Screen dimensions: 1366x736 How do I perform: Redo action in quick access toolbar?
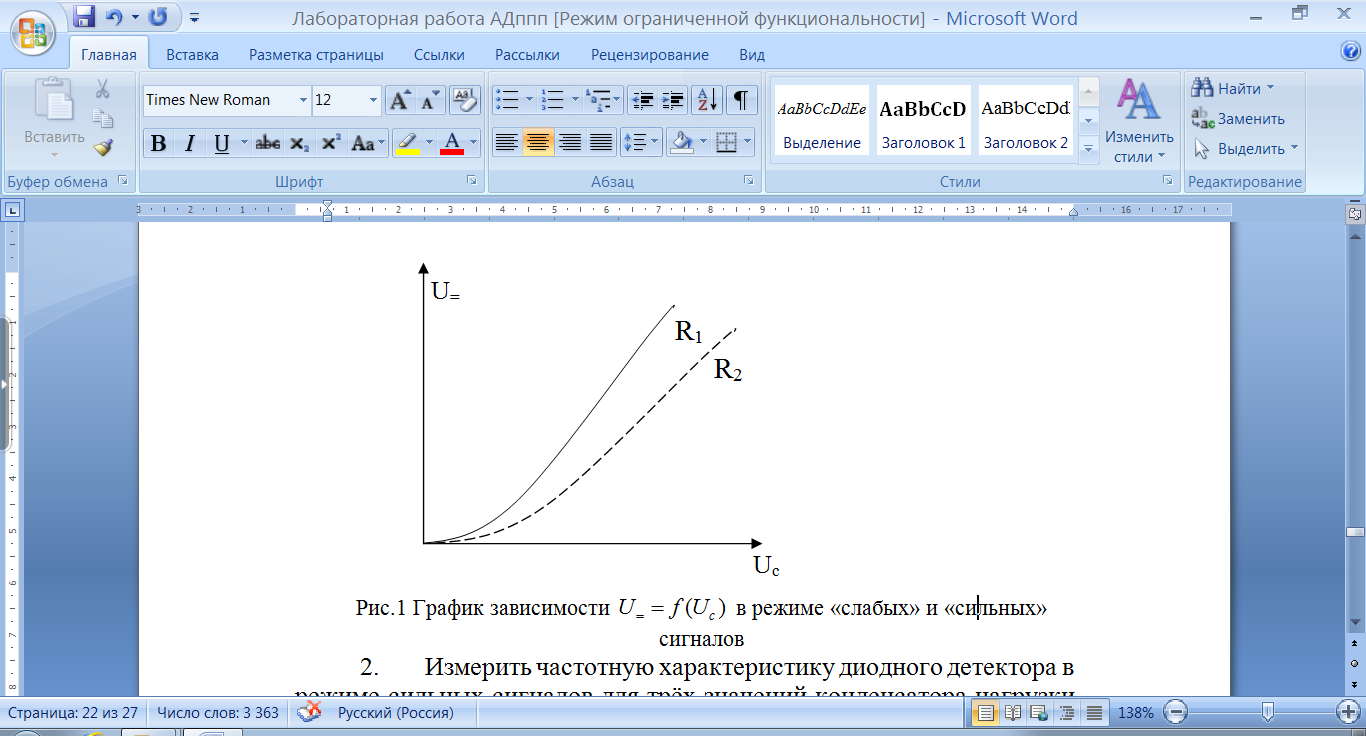point(158,17)
